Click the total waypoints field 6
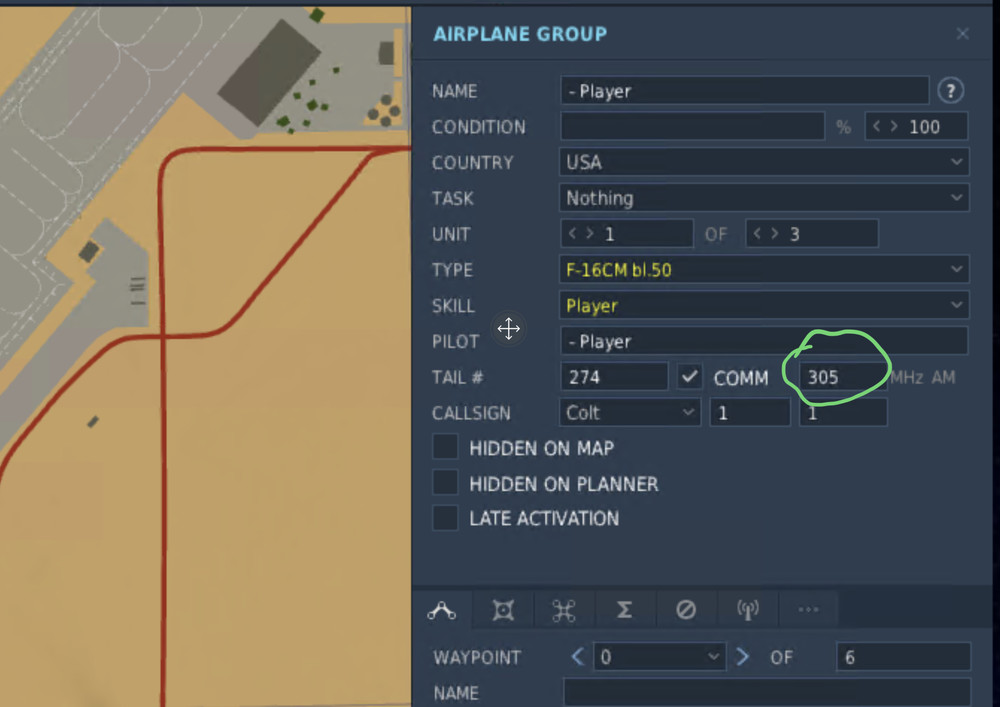Viewport: 1000px width, 707px height. (x=904, y=657)
